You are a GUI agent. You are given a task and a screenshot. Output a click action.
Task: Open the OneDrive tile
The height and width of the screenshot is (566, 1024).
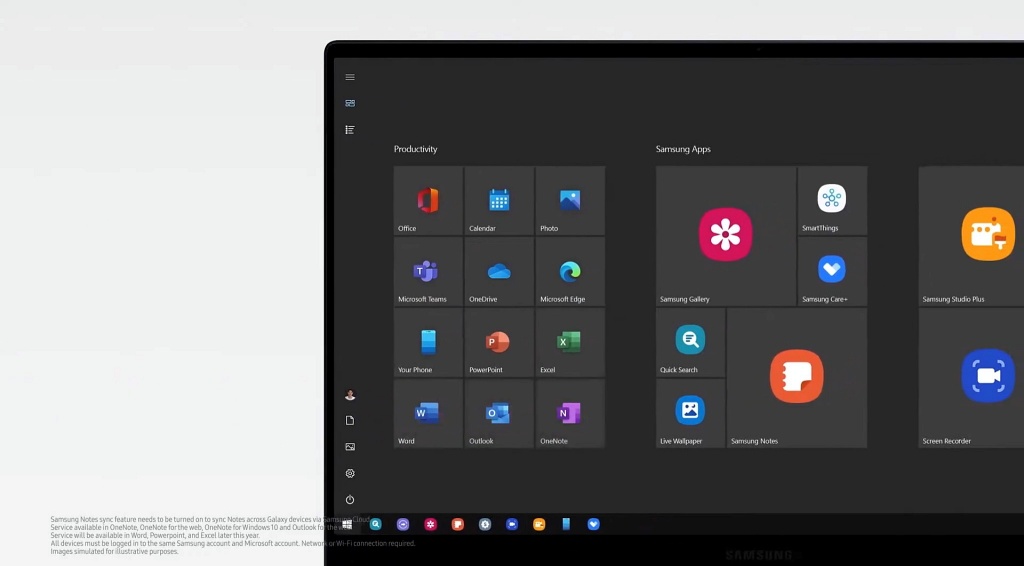pyautogui.click(x=499, y=272)
